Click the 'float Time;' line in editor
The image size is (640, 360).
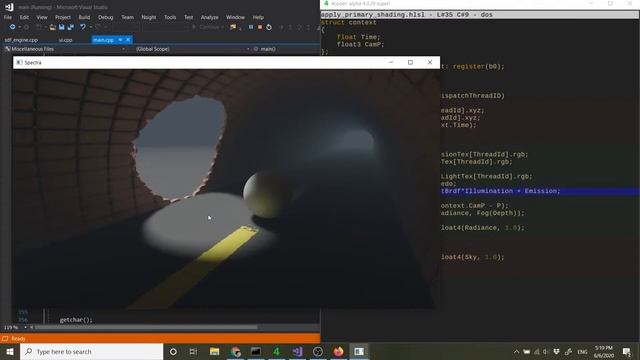[358, 37]
